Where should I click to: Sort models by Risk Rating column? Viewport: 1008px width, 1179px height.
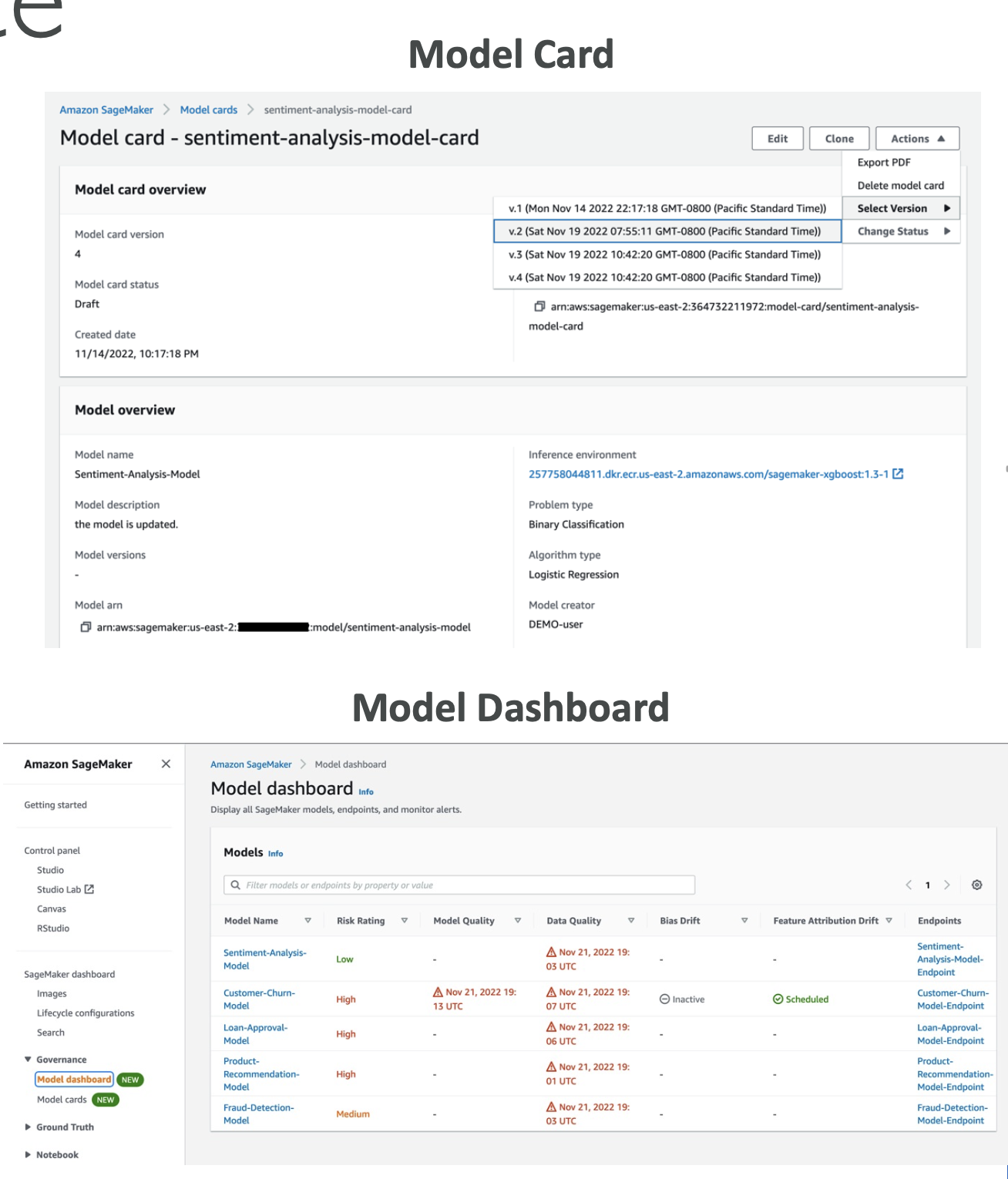click(404, 921)
